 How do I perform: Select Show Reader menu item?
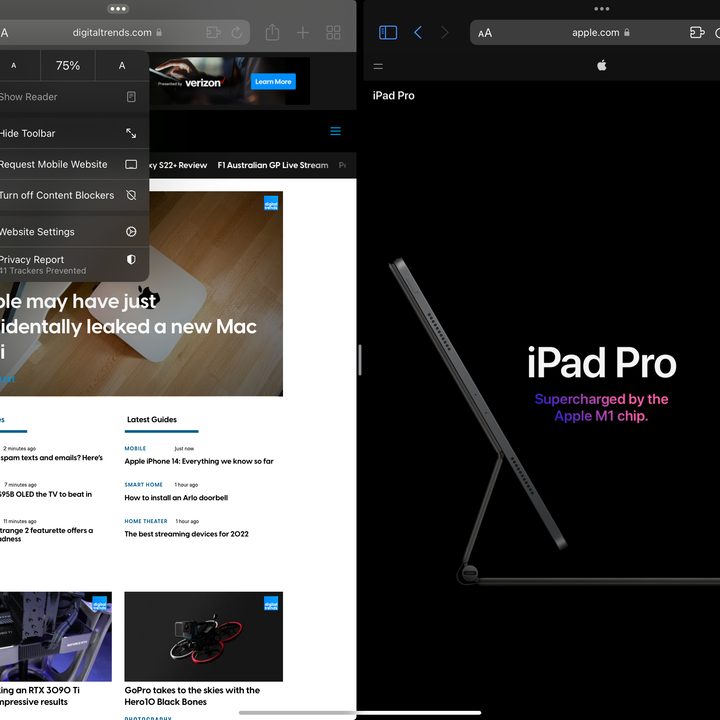(x=73, y=97)
